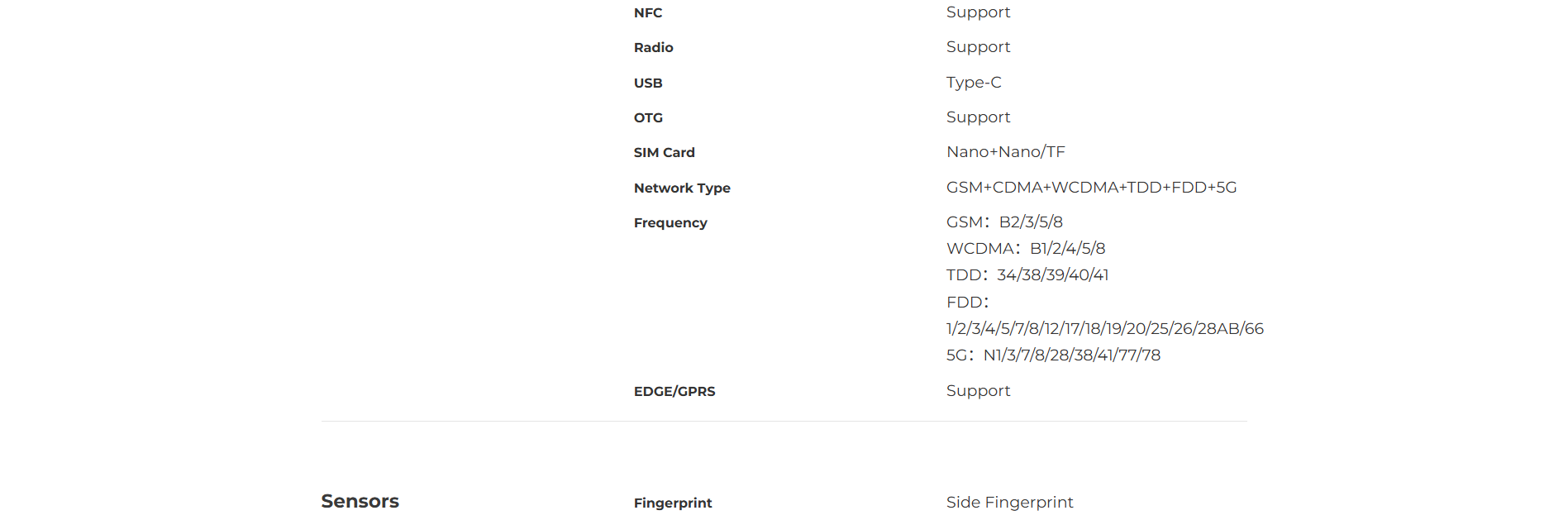
Task: Click the Network Type label
Action: click(x=682, y=188)
